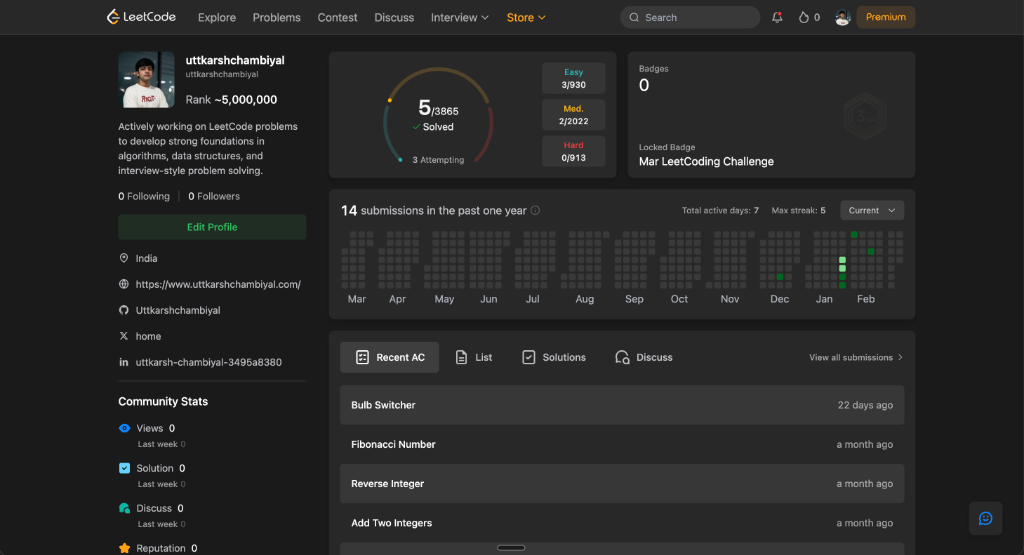Open the Bulb Switcher submission row
The width and height of the screenshot is (1024, 555).
tap(622, 405)
